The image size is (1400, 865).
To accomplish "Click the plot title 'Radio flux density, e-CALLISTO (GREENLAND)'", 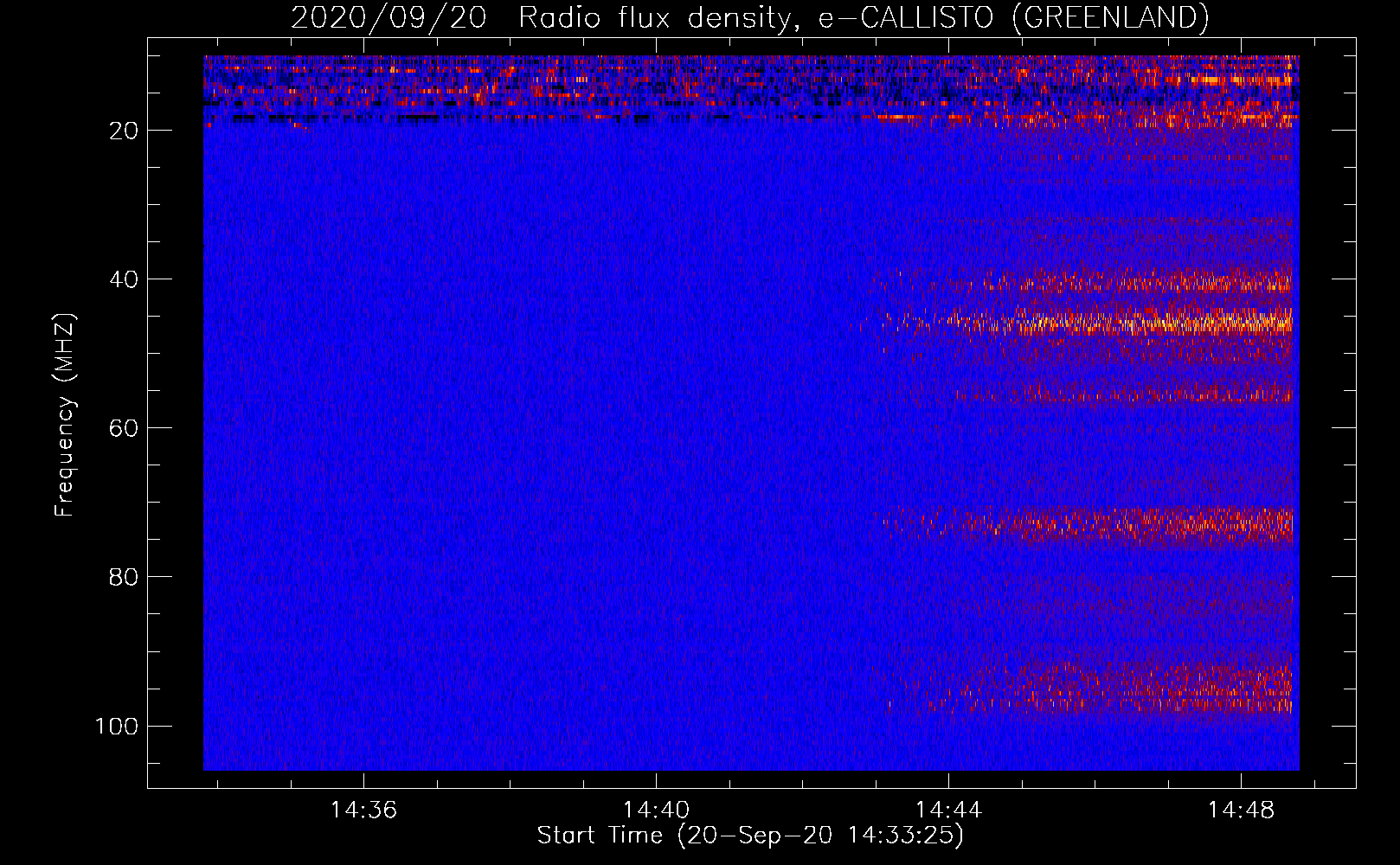I will (864, 17).
